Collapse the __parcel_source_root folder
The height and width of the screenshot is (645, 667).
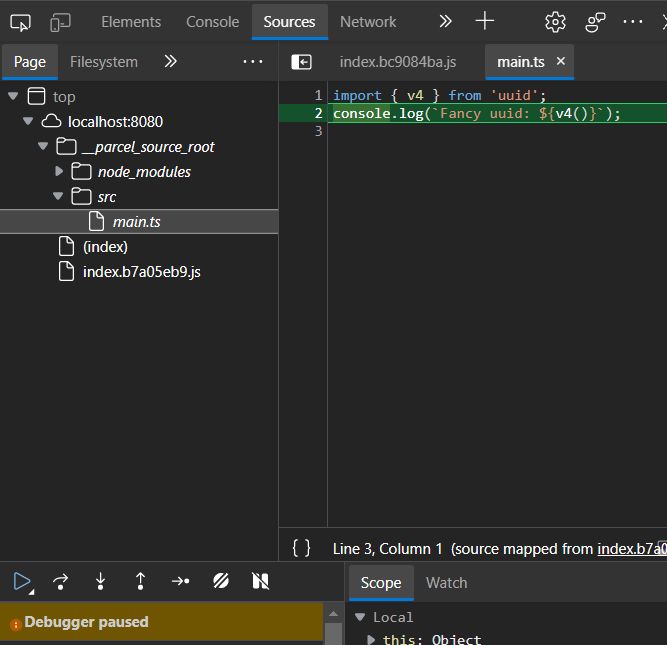click(43, 146)
